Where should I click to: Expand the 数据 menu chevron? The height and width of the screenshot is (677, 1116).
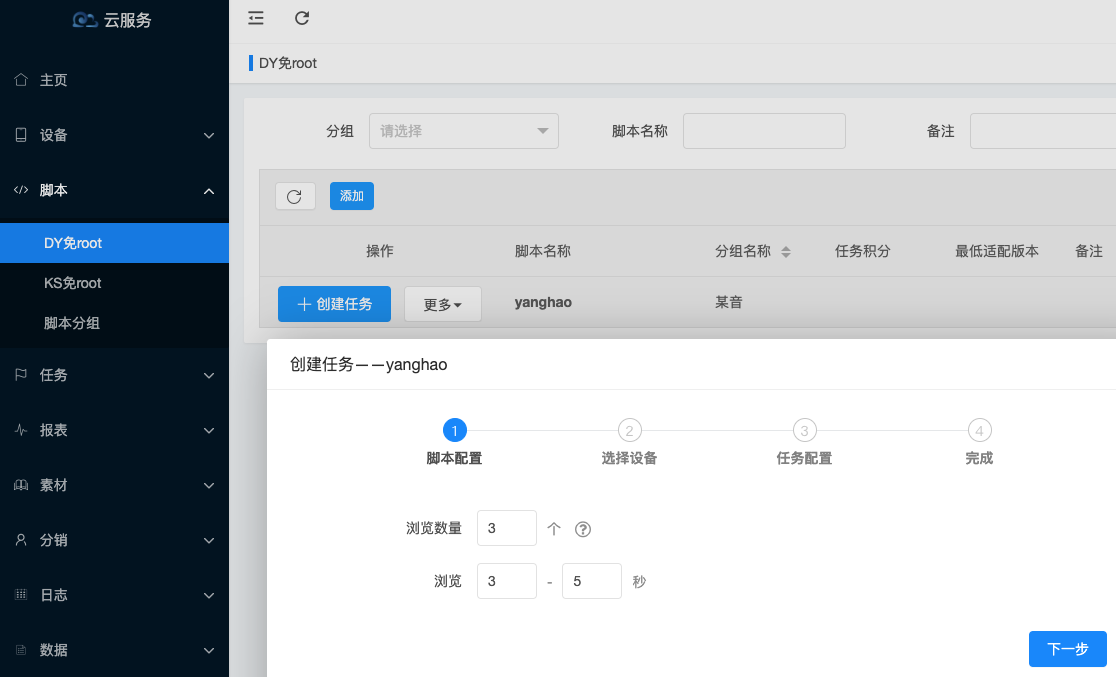point(209,651)
